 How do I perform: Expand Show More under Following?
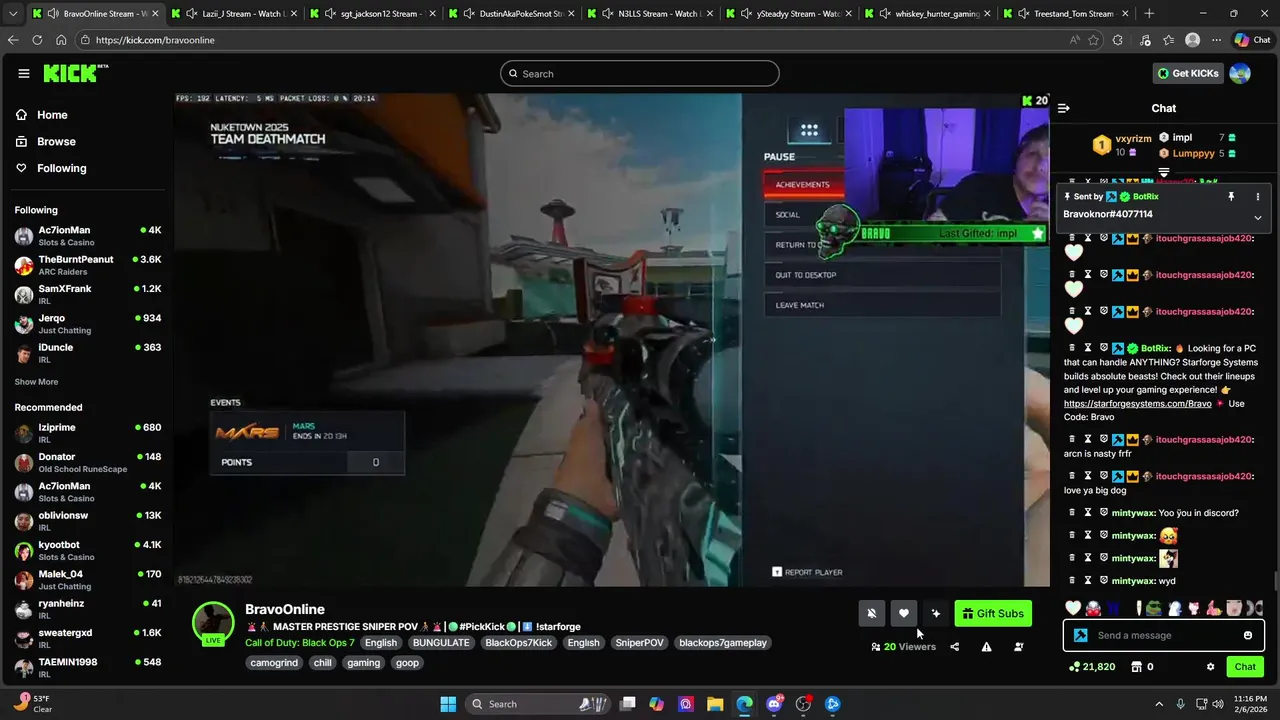coord(36,382)
